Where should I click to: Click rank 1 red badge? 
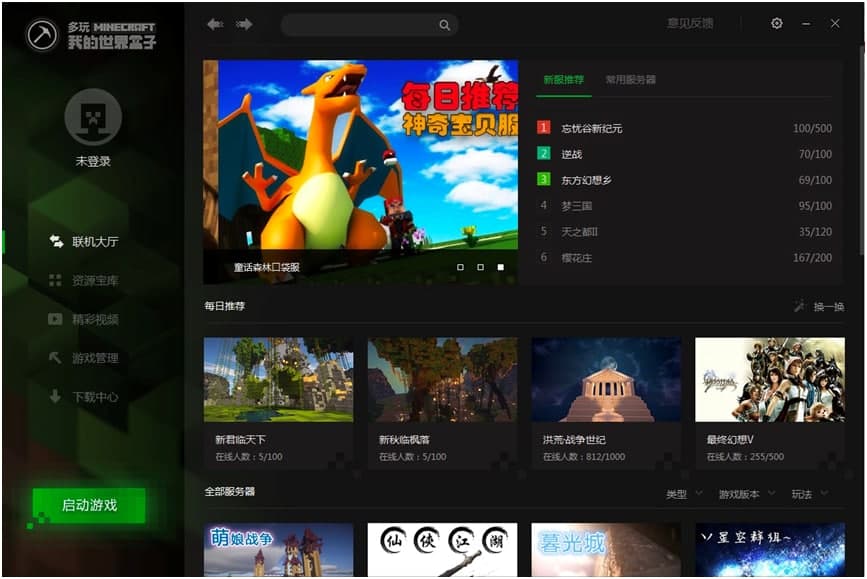point(544,128)
